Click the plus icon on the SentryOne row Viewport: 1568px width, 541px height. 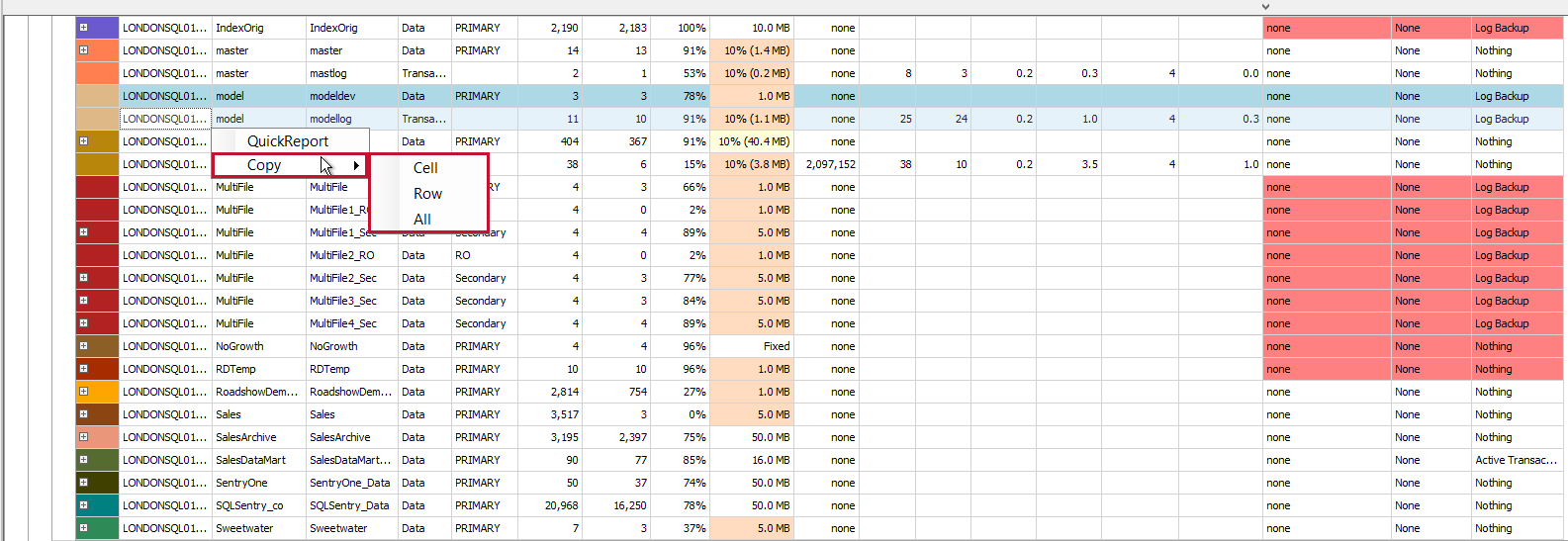(83, 483)
